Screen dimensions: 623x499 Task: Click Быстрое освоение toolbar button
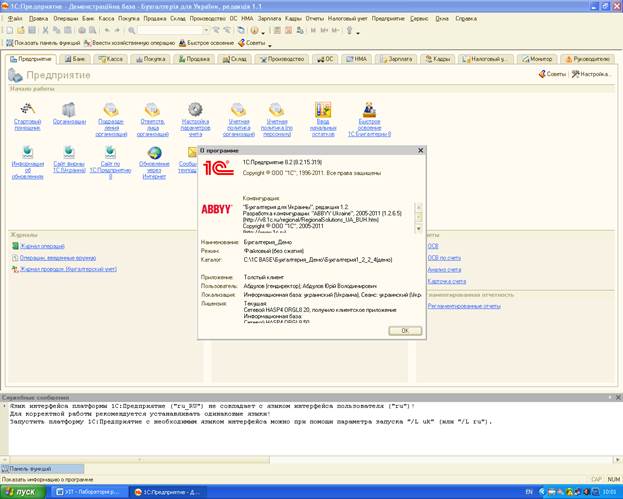click(206, 43)
